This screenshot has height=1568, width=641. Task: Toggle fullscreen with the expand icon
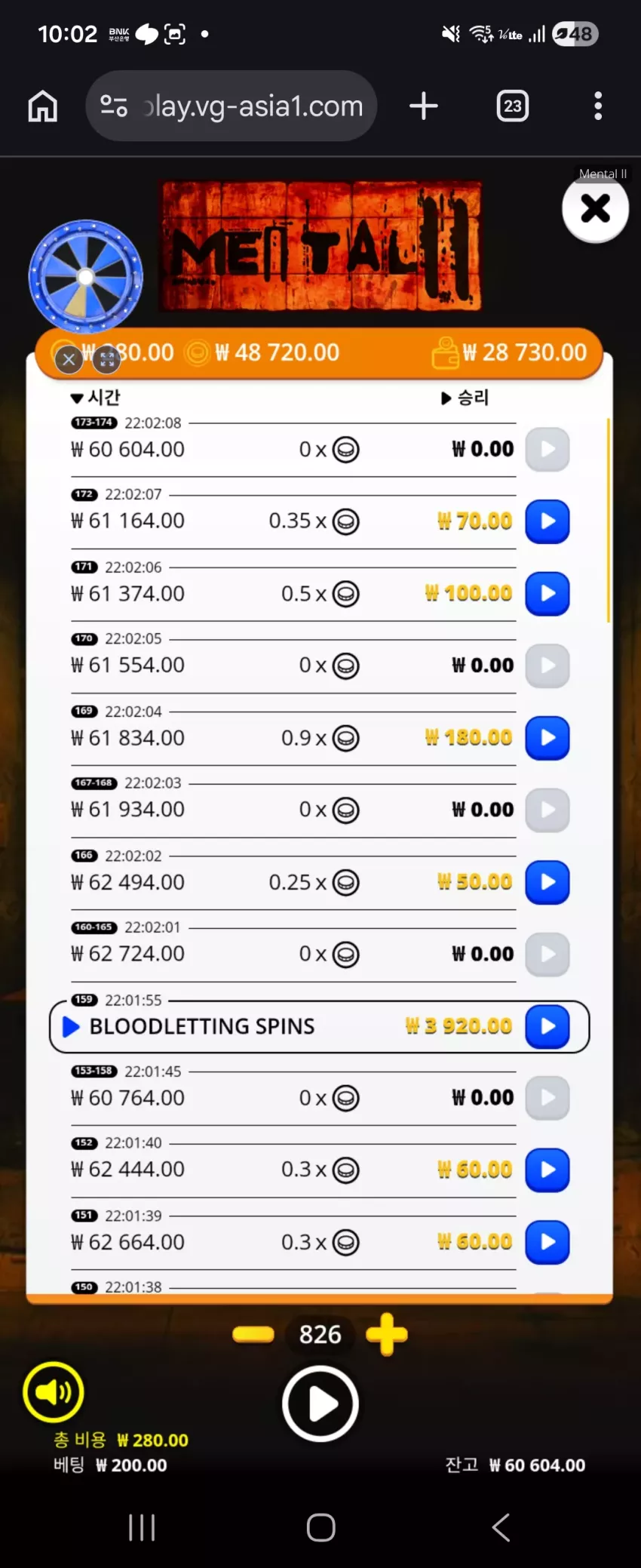(x=107, y=359)
